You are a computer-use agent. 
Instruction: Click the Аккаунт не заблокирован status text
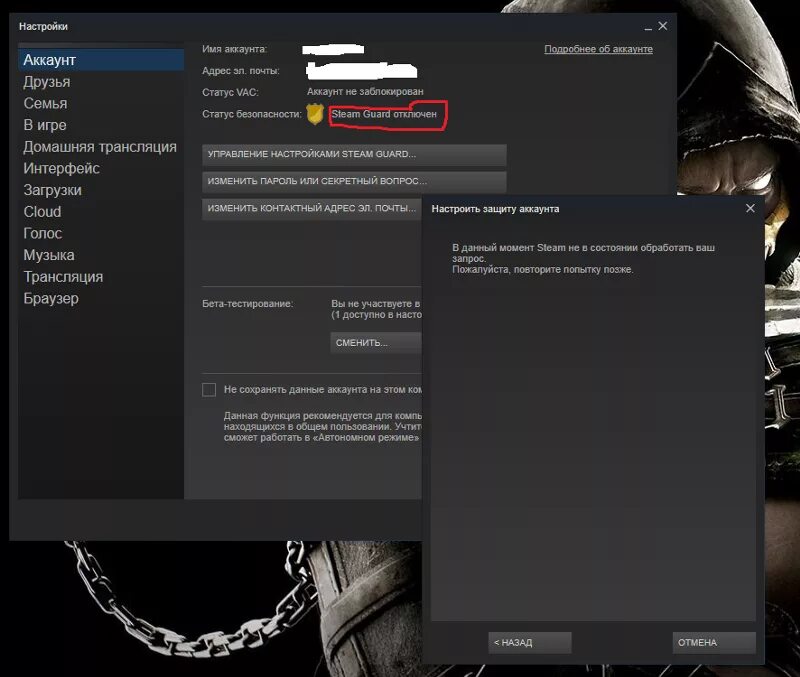pos(365,92)
